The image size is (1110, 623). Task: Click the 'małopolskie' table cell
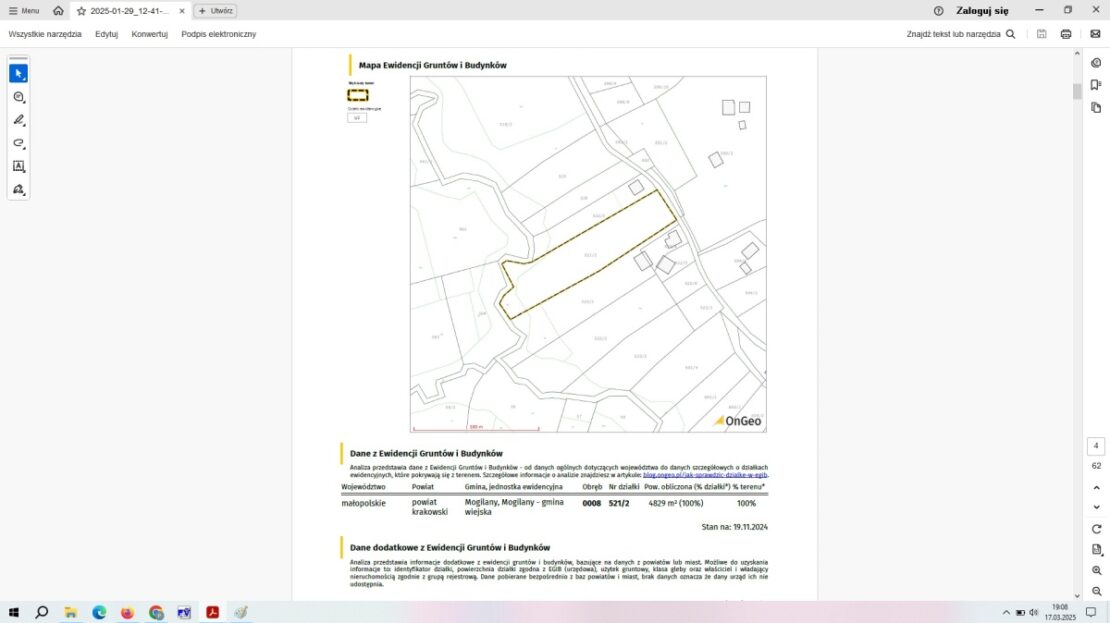click(x=363, y=503)
